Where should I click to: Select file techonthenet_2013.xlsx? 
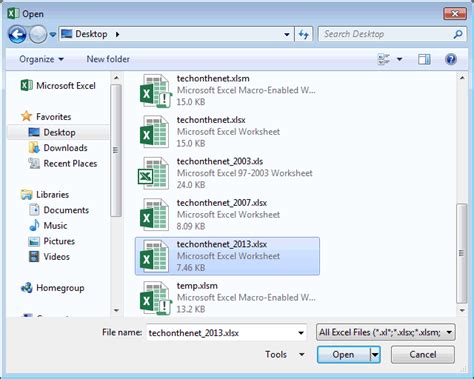click(x=227, y=256)
